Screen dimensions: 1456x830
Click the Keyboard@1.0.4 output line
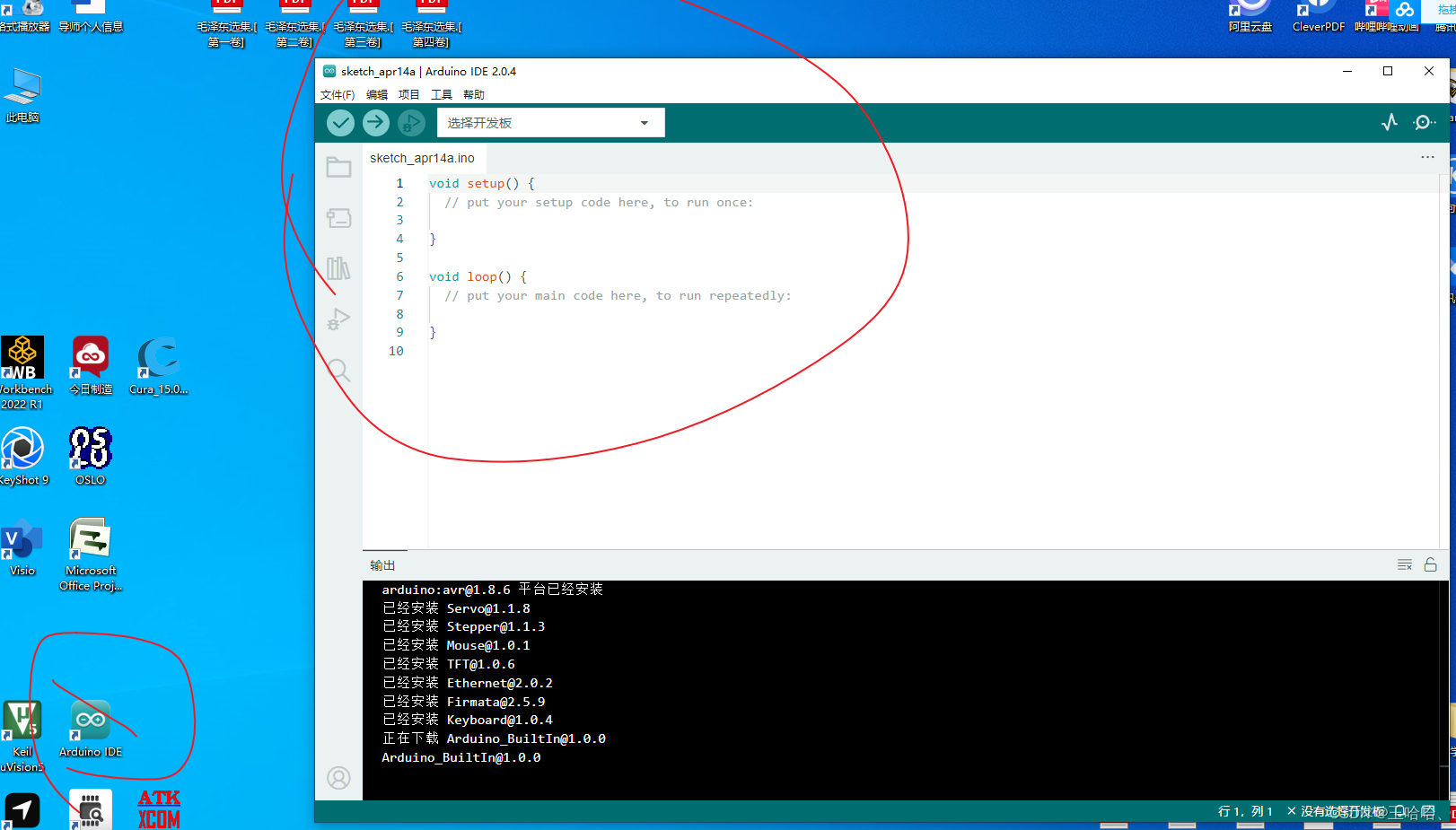coord(467,721)
